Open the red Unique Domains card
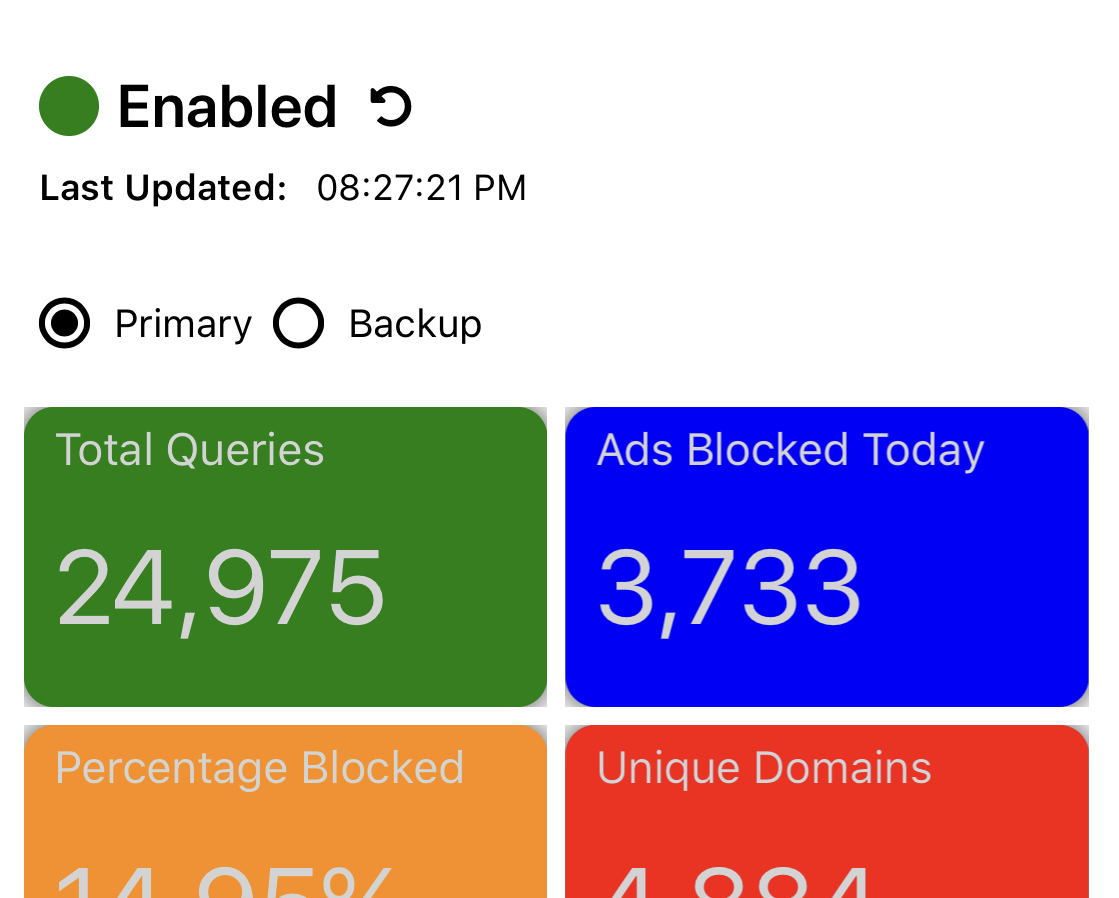This screenshot has height=898, width=1119. (x=826, y=812)
